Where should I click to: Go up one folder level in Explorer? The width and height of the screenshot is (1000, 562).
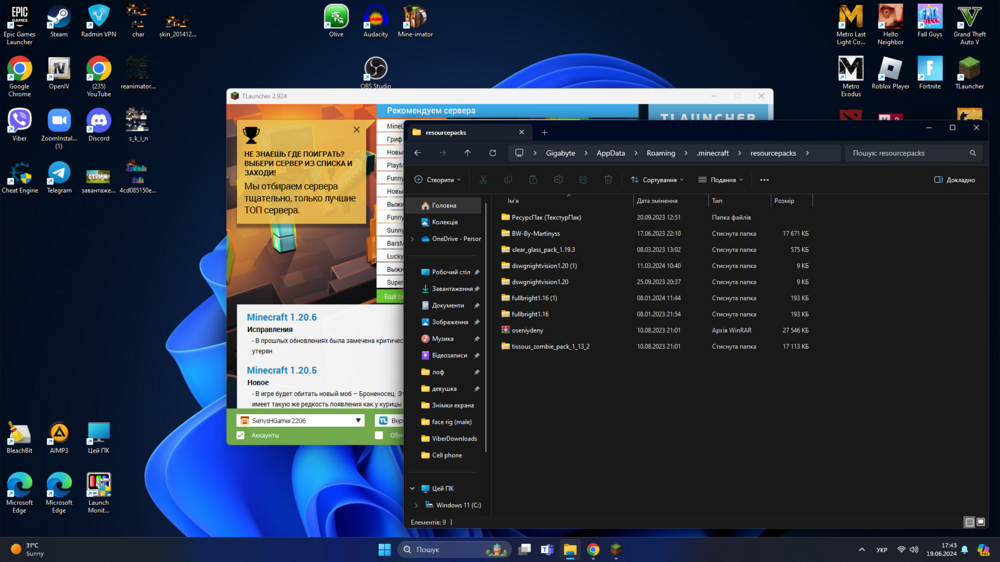(x=467, y=153)
